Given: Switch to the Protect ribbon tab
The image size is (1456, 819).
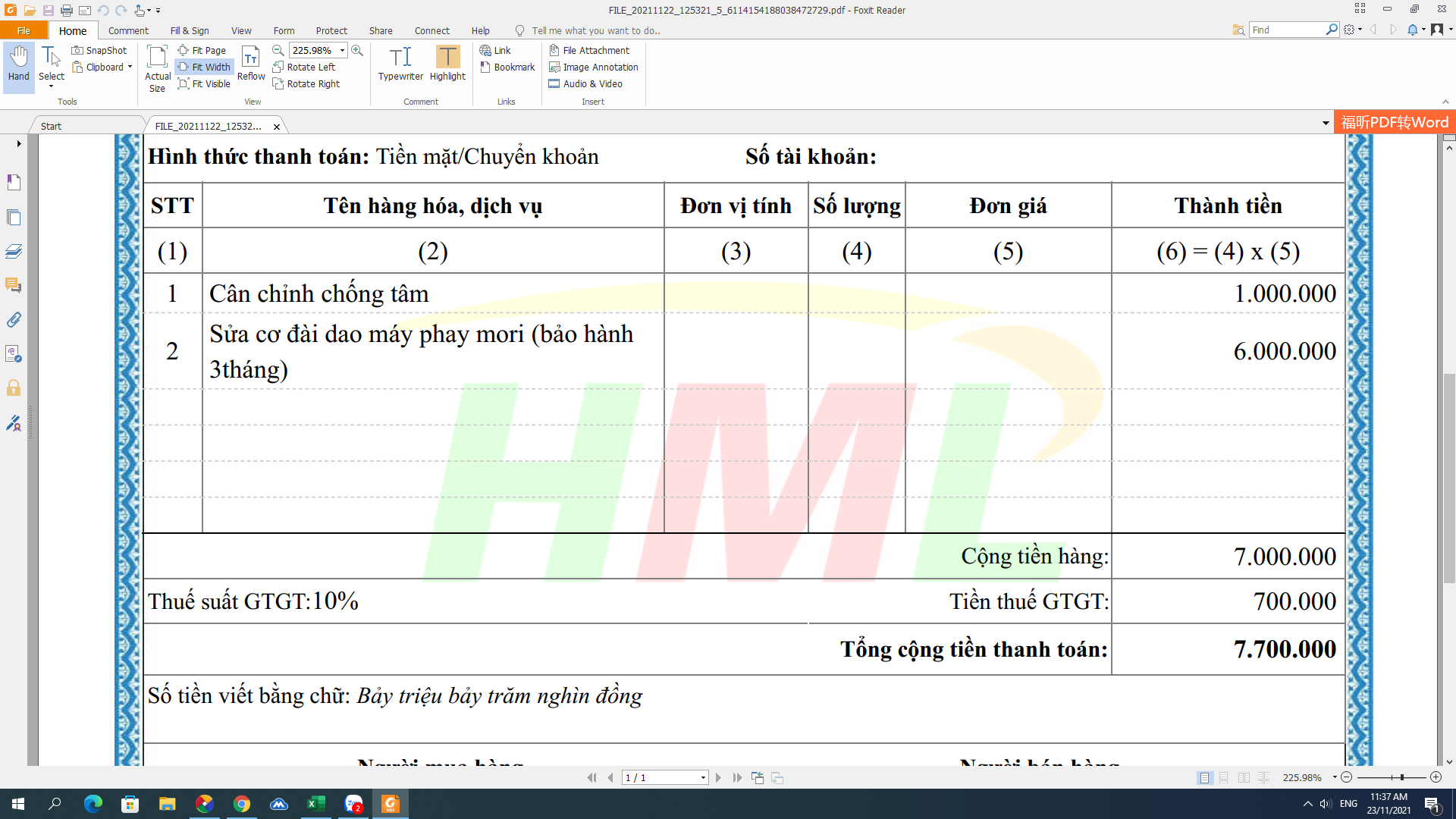Looking at the screenshot, I should [x=331, y=30].
